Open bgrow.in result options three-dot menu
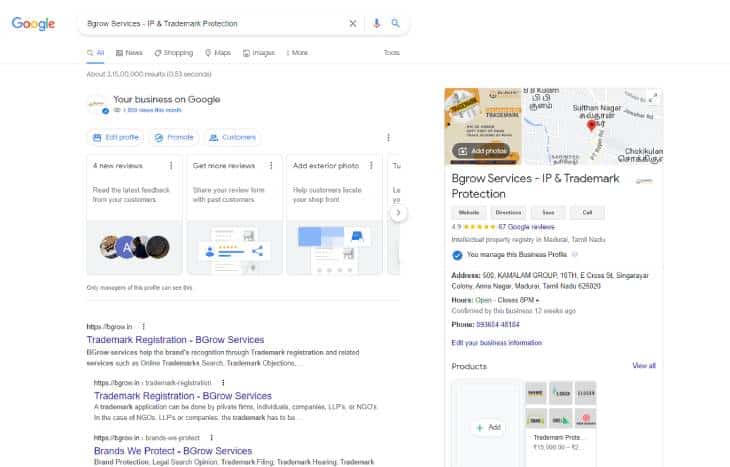The height and width of the screenshot is (467, 730). [143, 326]
